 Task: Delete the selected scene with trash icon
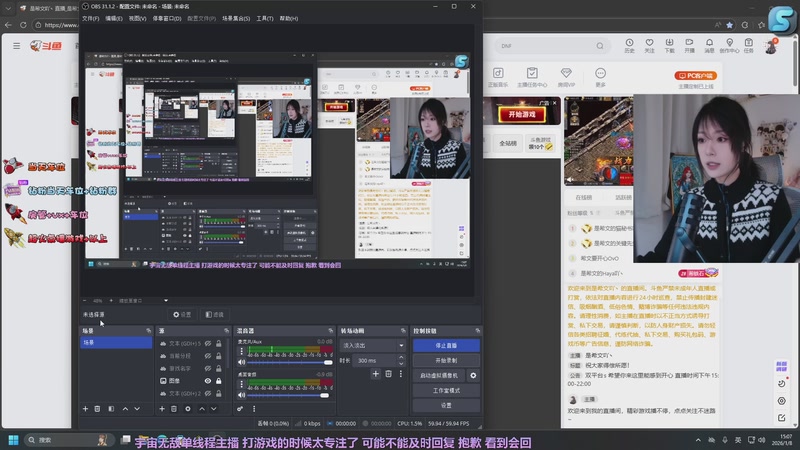pos(97,409)
